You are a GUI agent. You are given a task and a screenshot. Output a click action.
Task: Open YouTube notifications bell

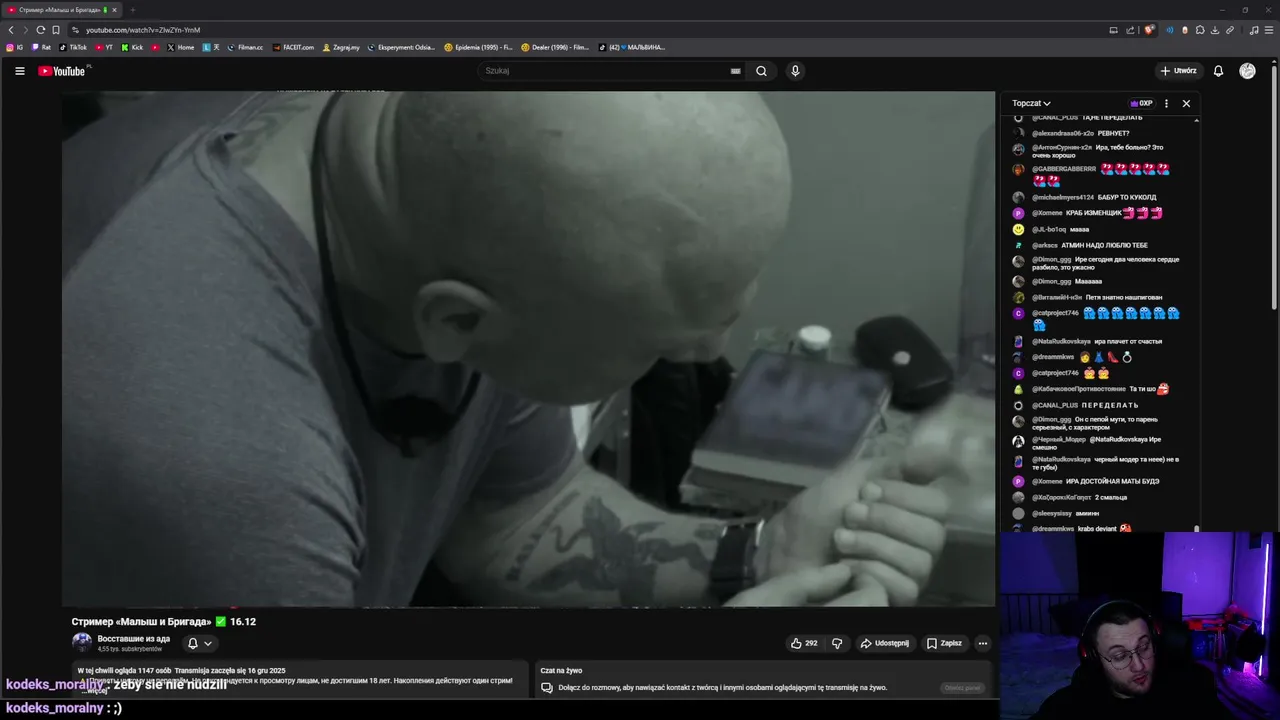1218,71
